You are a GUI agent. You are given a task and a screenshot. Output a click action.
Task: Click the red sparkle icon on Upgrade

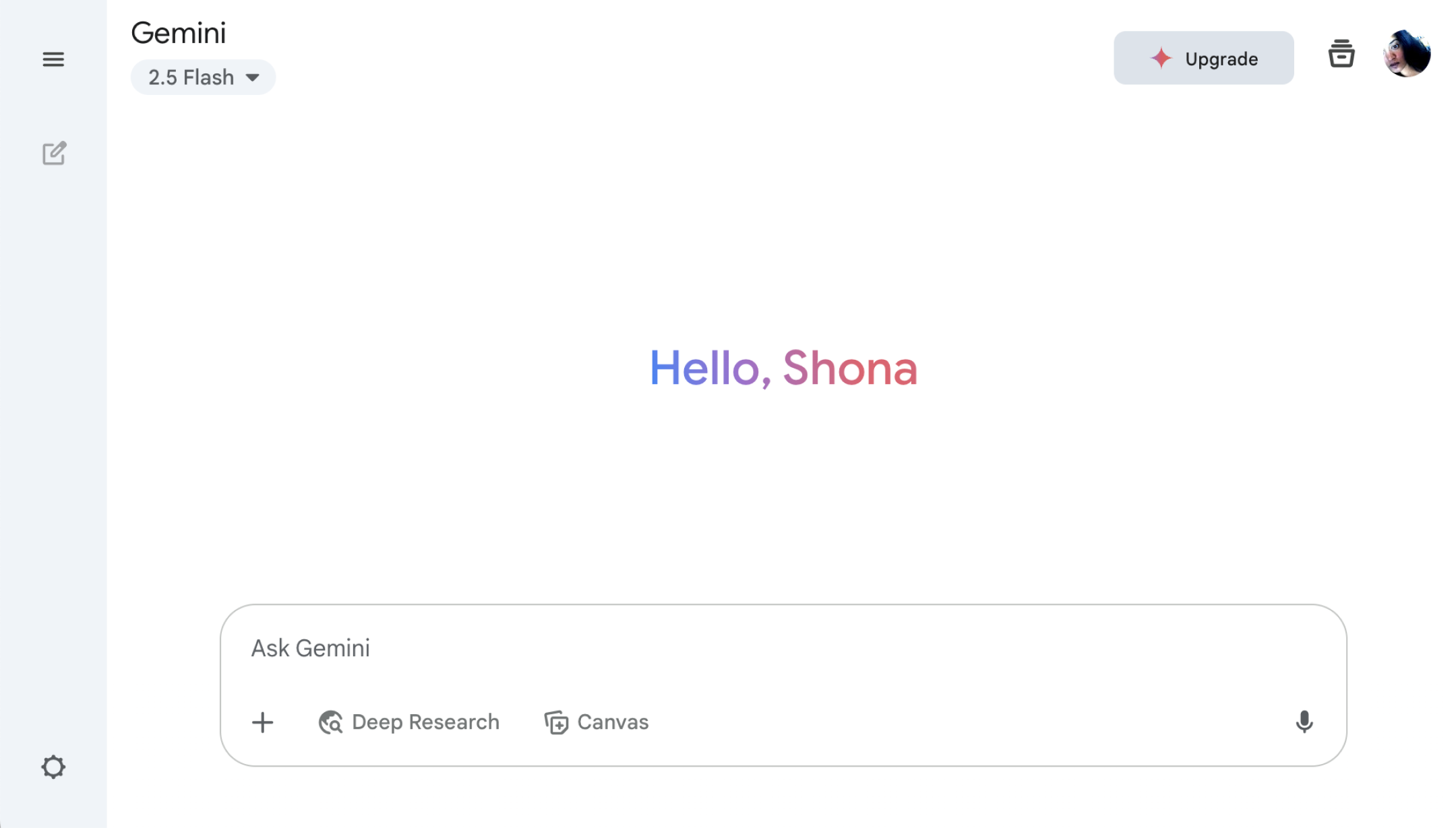pos(1161,59)
